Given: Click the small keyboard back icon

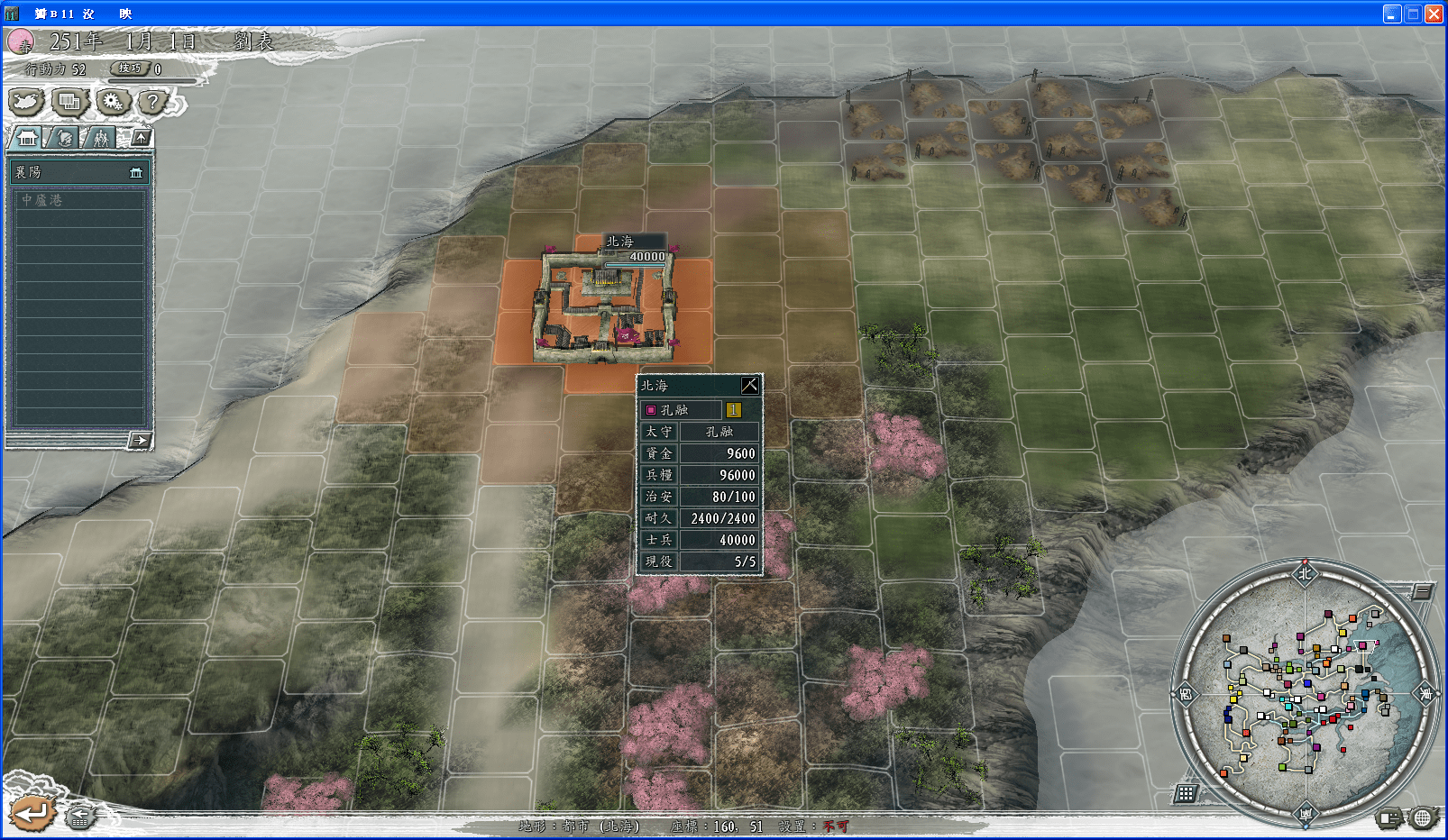Looking at the screenshot, I should 79,817.
